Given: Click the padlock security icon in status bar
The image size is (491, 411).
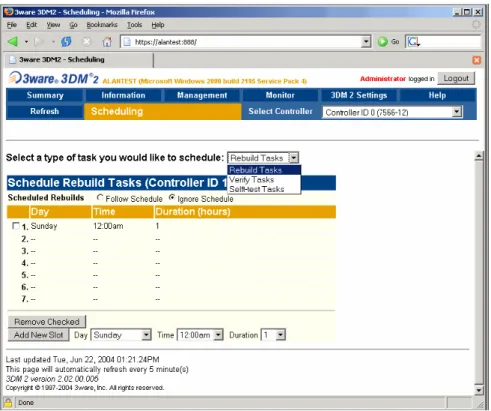Looking at the screenshot, I should 8,402.
